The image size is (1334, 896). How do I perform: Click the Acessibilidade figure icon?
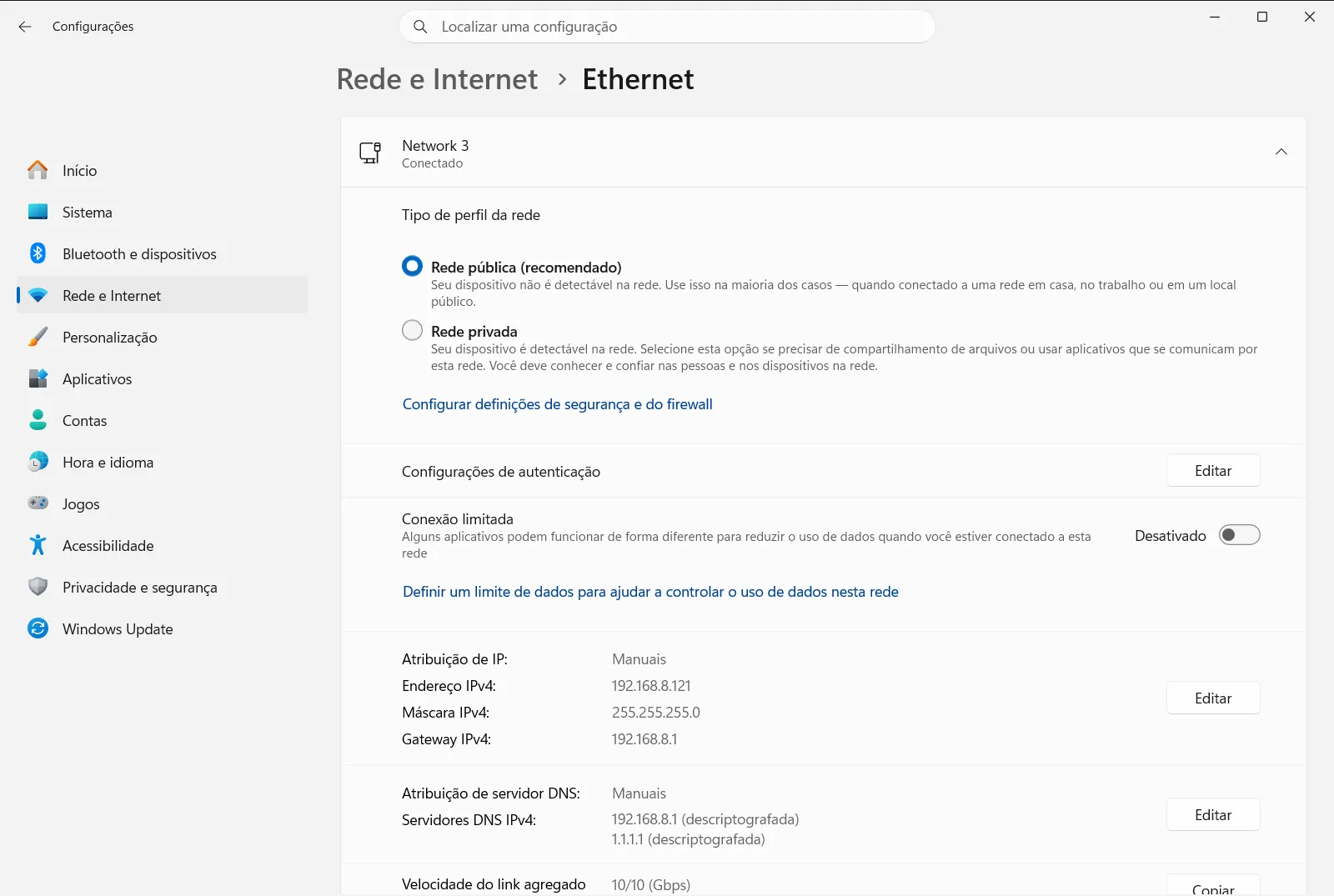pos(38,545)
